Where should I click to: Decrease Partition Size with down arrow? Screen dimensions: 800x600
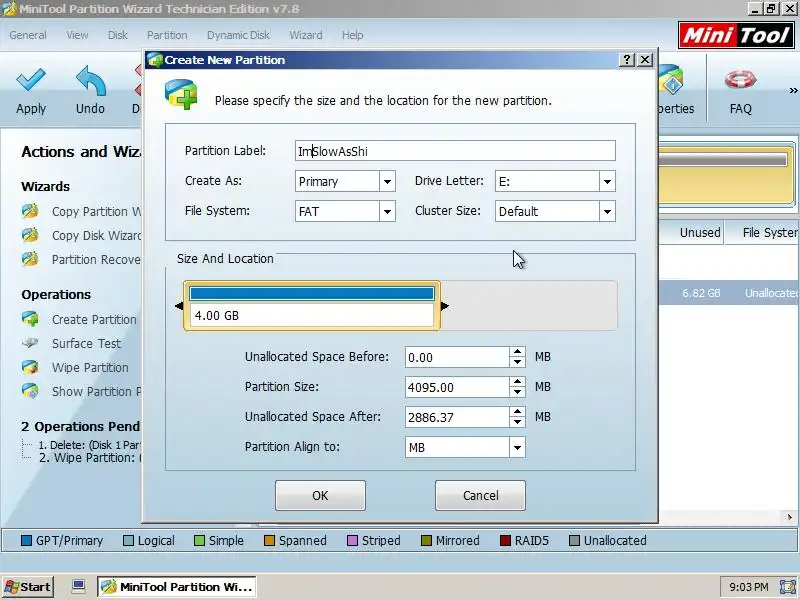tap(517, 392)
